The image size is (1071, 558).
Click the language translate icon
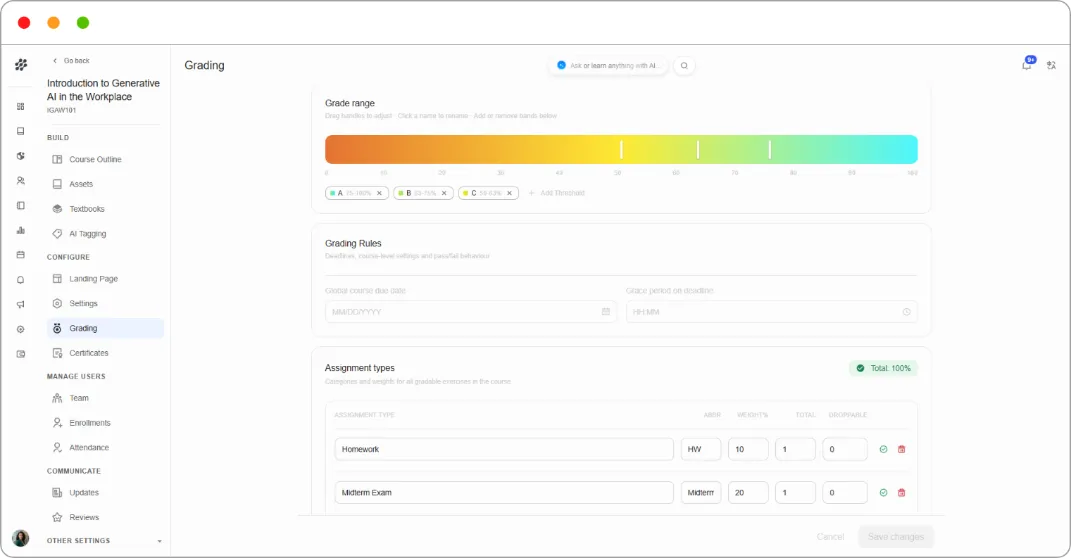tap(1051, 66)
